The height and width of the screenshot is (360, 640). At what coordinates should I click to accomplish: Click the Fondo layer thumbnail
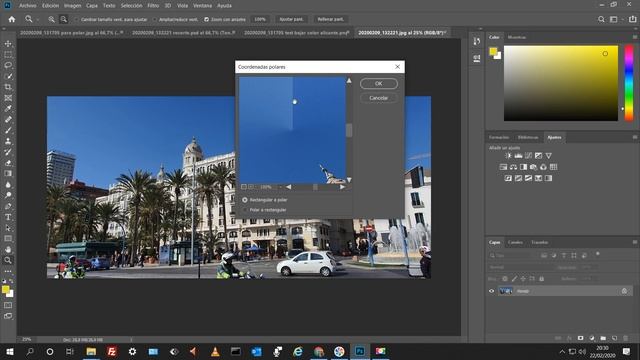pyautogui.click(x=506, y=291)
